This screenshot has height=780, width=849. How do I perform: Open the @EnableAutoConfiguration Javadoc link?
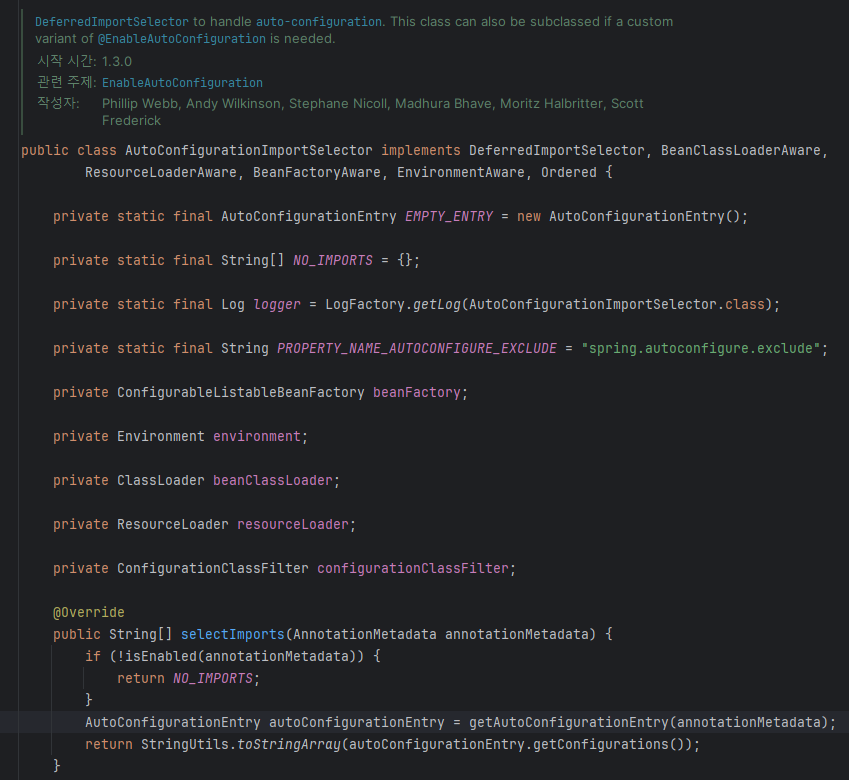[x=181, y=39]
